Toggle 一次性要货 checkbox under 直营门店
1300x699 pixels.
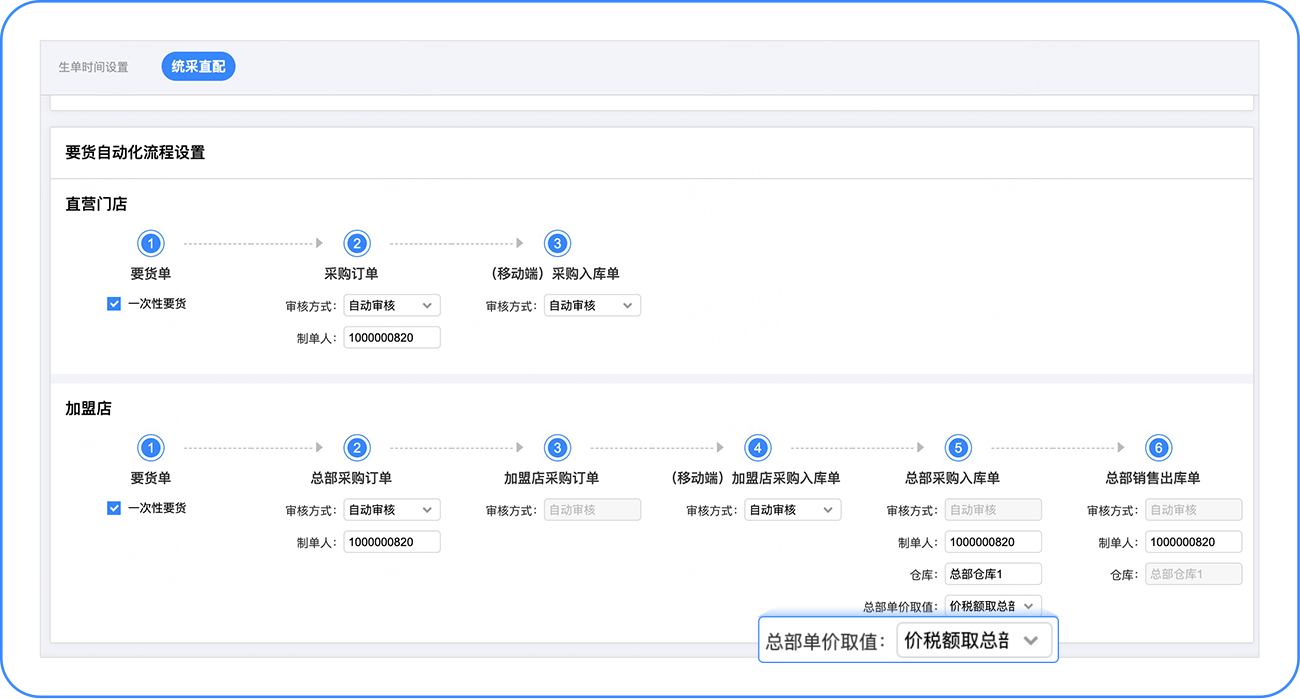[x=114, y=304]
